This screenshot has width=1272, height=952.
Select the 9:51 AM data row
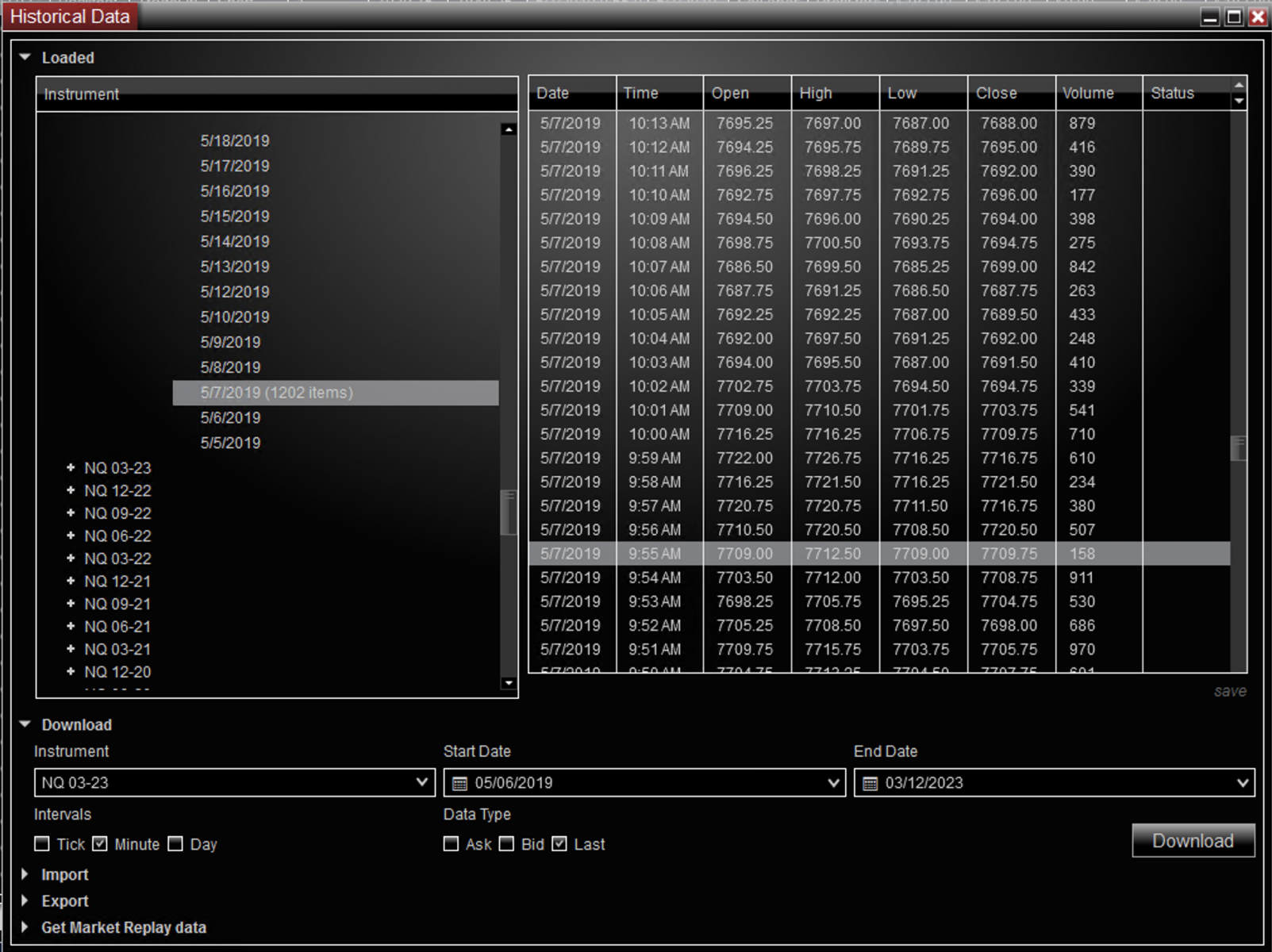click(879, 649)
